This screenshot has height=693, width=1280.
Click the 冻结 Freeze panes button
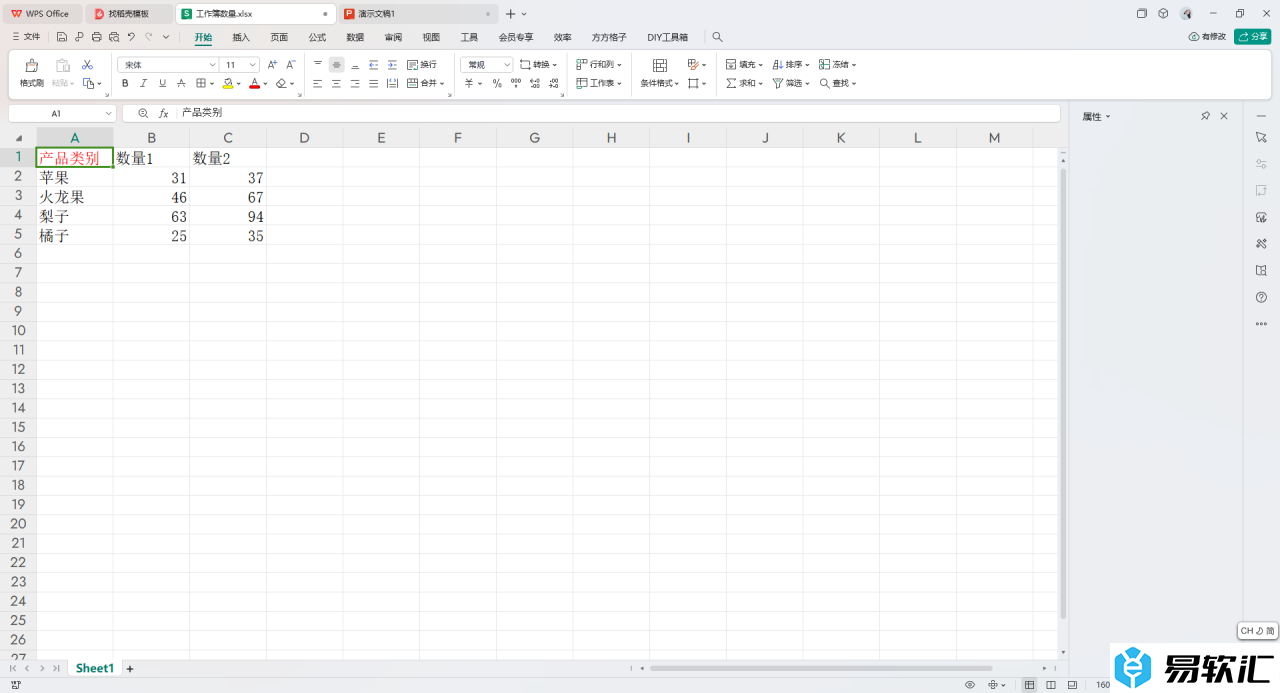(838, 64)
